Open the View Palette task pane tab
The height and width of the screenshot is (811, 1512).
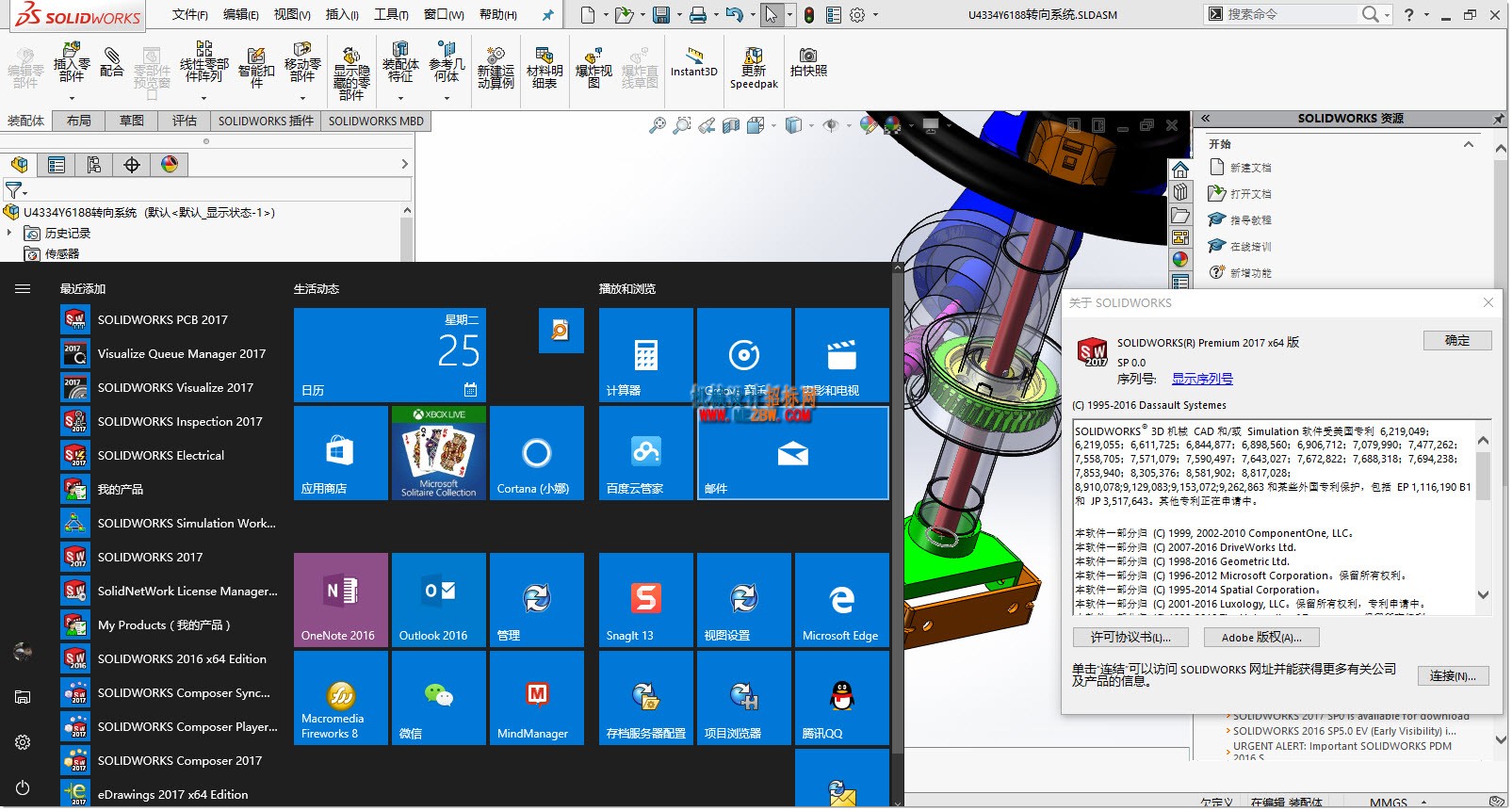[1180, 237]
